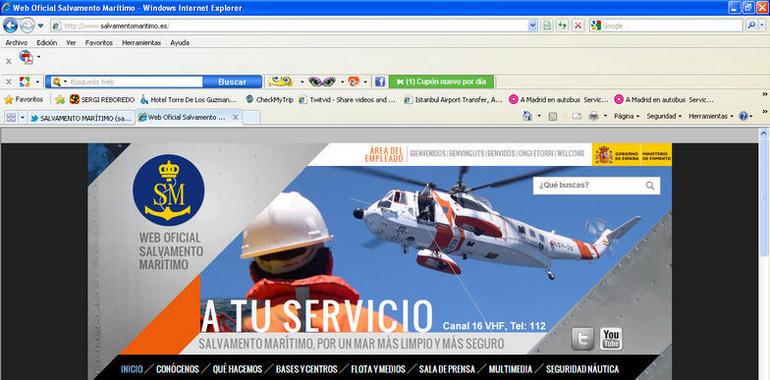Viewport: 770px width, 380px height.
Task: Open the YouTube icon on the banner
Action: point(611,339)
